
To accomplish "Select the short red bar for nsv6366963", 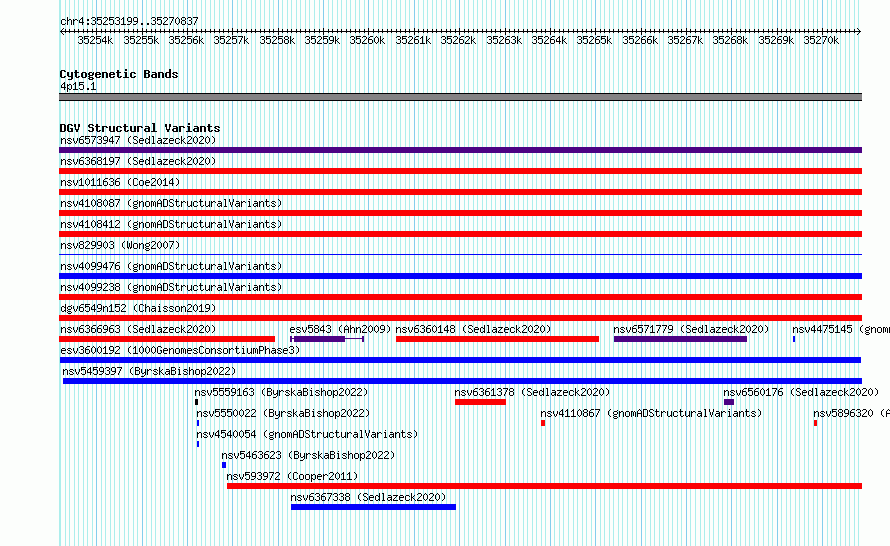I will pyautogui.click(x=167, y=339).
